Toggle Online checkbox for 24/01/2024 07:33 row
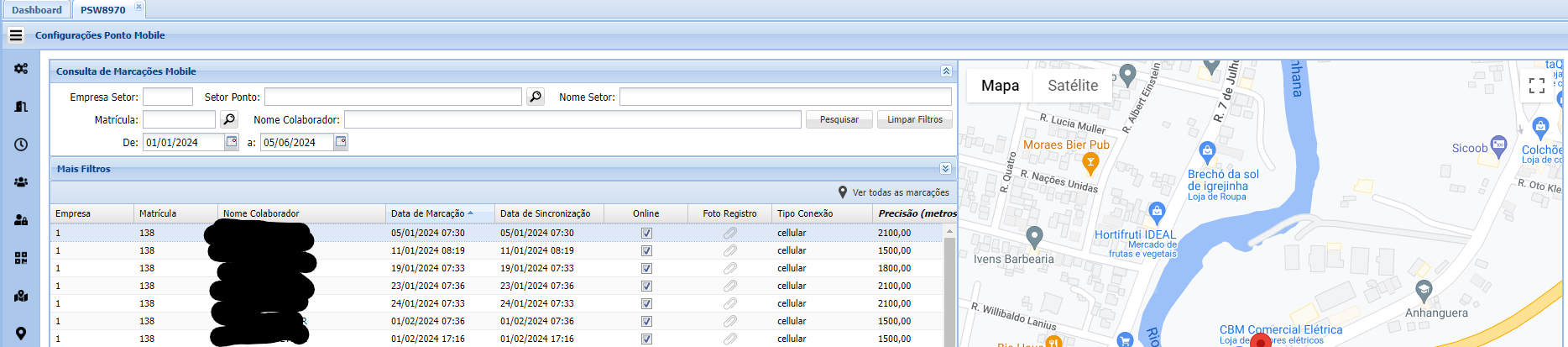Screen dimensions: 1568x347 tap(646, 304)
